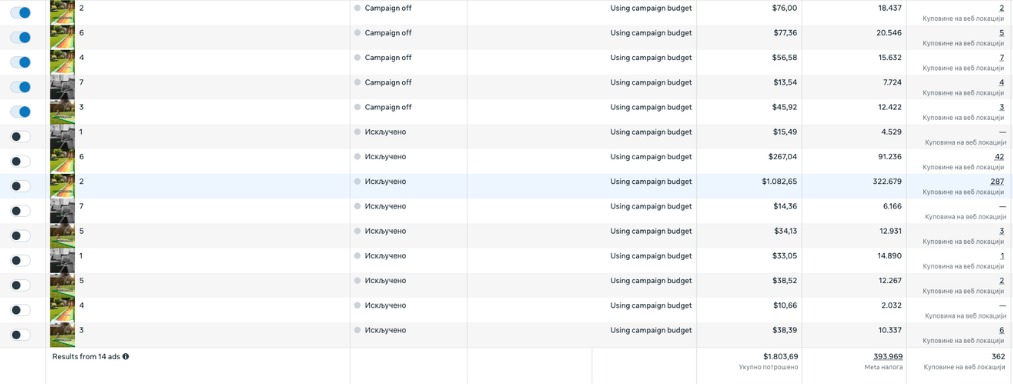1013x384 pixels.
Task: Turn on the toggle for the $34,13 ad
Action: click(20, 235)
